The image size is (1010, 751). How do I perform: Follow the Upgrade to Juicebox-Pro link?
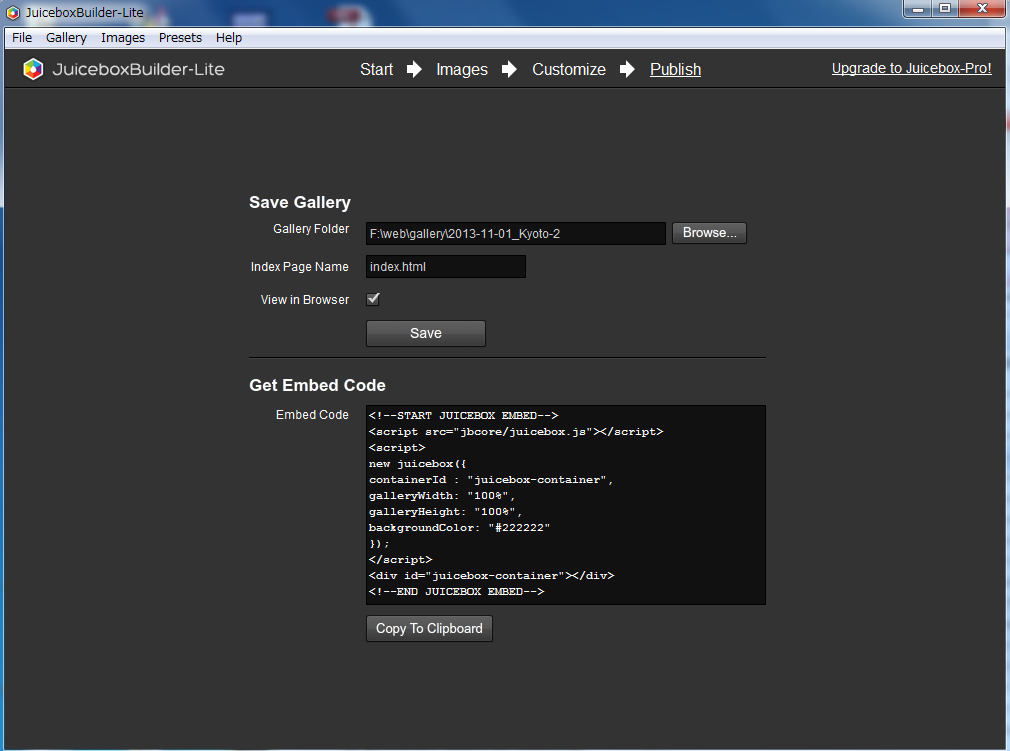click(x=911, y=68)
